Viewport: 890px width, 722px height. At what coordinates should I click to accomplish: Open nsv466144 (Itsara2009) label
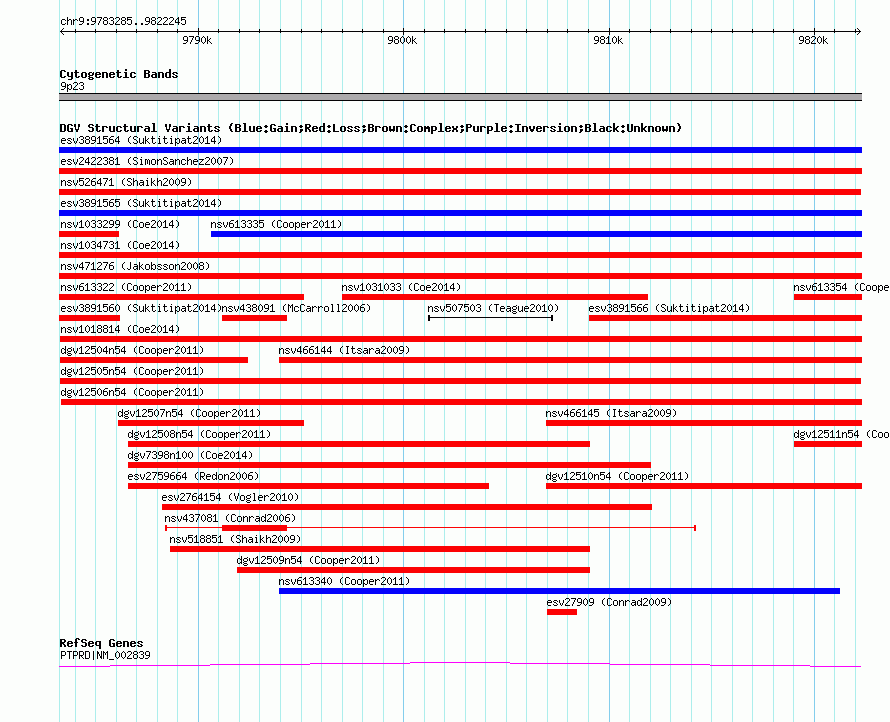[344, 350]
